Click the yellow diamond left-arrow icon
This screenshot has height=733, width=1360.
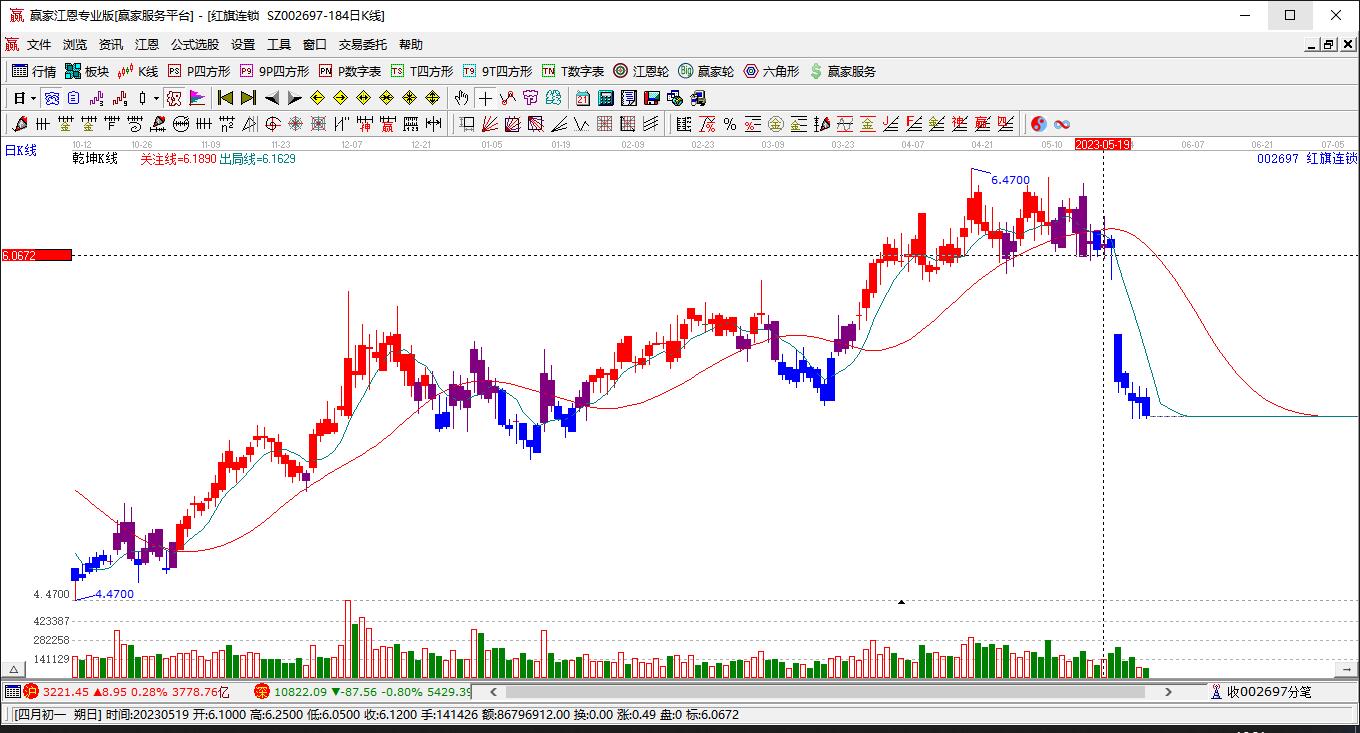tap(317, 98)
